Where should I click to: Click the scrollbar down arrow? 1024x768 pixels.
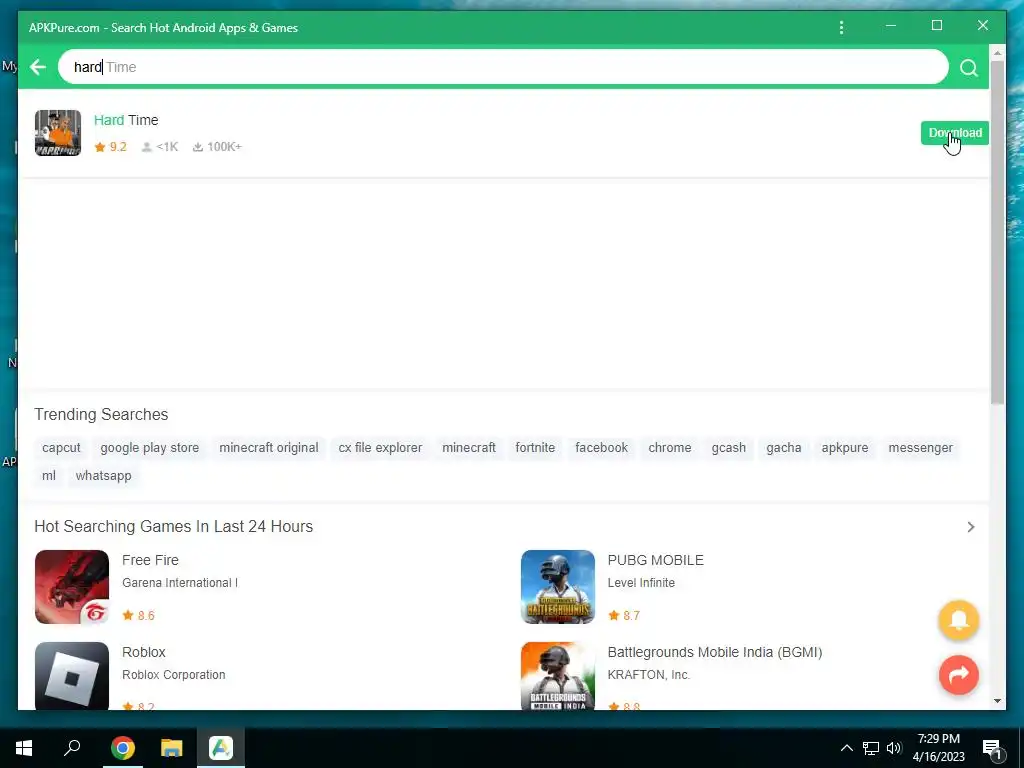(997, 701)
